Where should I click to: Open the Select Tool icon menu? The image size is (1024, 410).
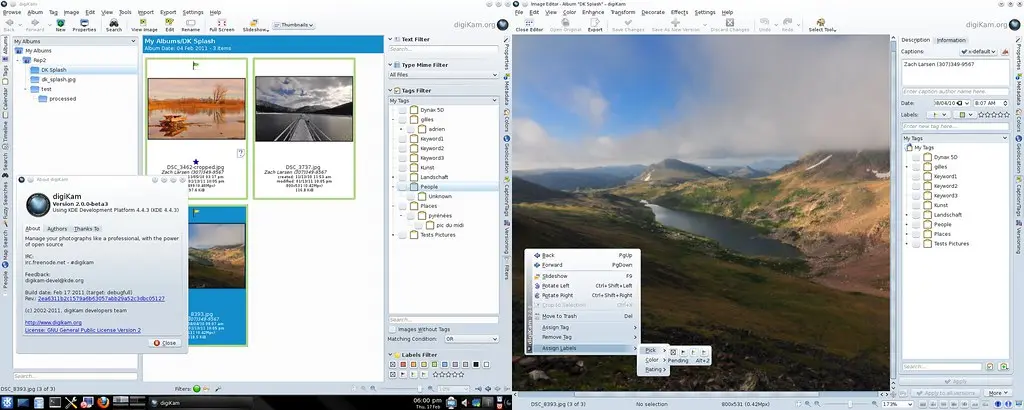pos(822,25)
